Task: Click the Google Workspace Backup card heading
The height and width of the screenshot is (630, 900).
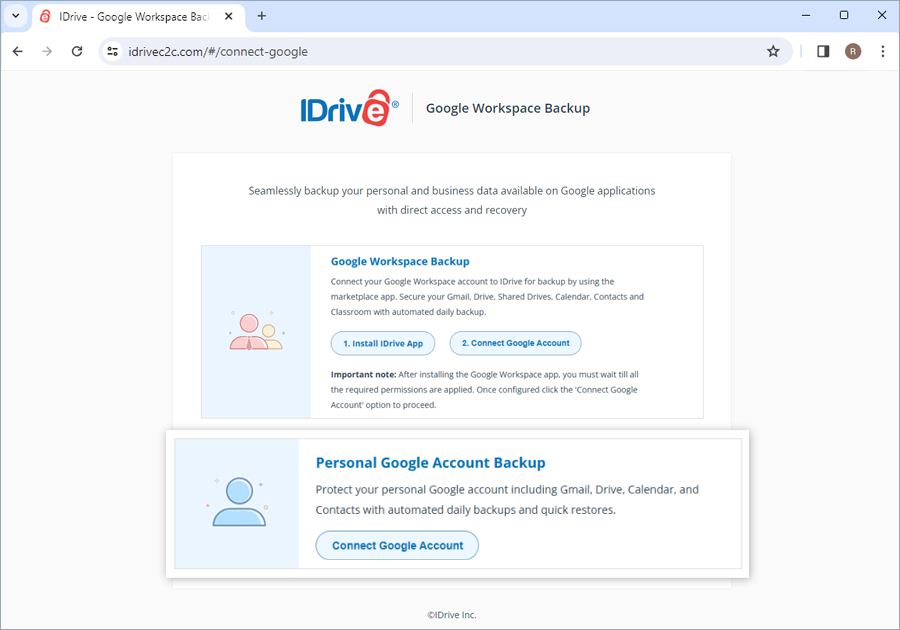Action: tap(400, 262)
